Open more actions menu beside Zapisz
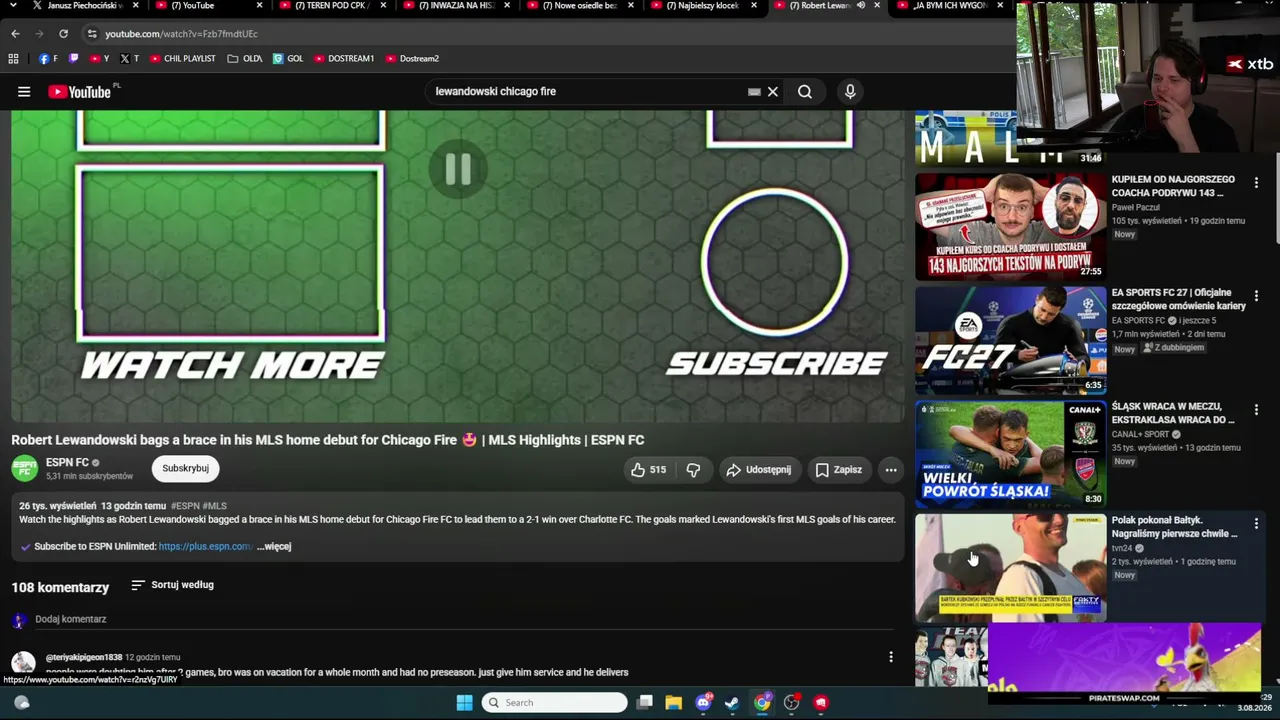The height and width of the screenshot is (720, 1280). pyautogui.click(x=891, y=470)
